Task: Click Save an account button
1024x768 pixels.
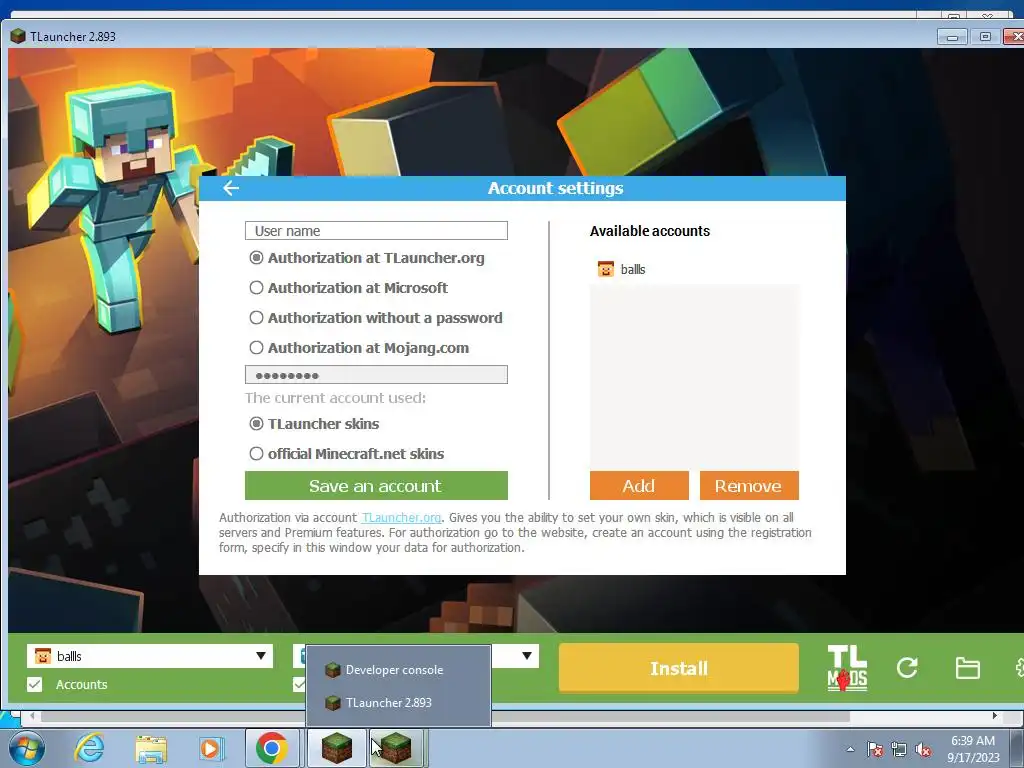Action: [376, 486]
